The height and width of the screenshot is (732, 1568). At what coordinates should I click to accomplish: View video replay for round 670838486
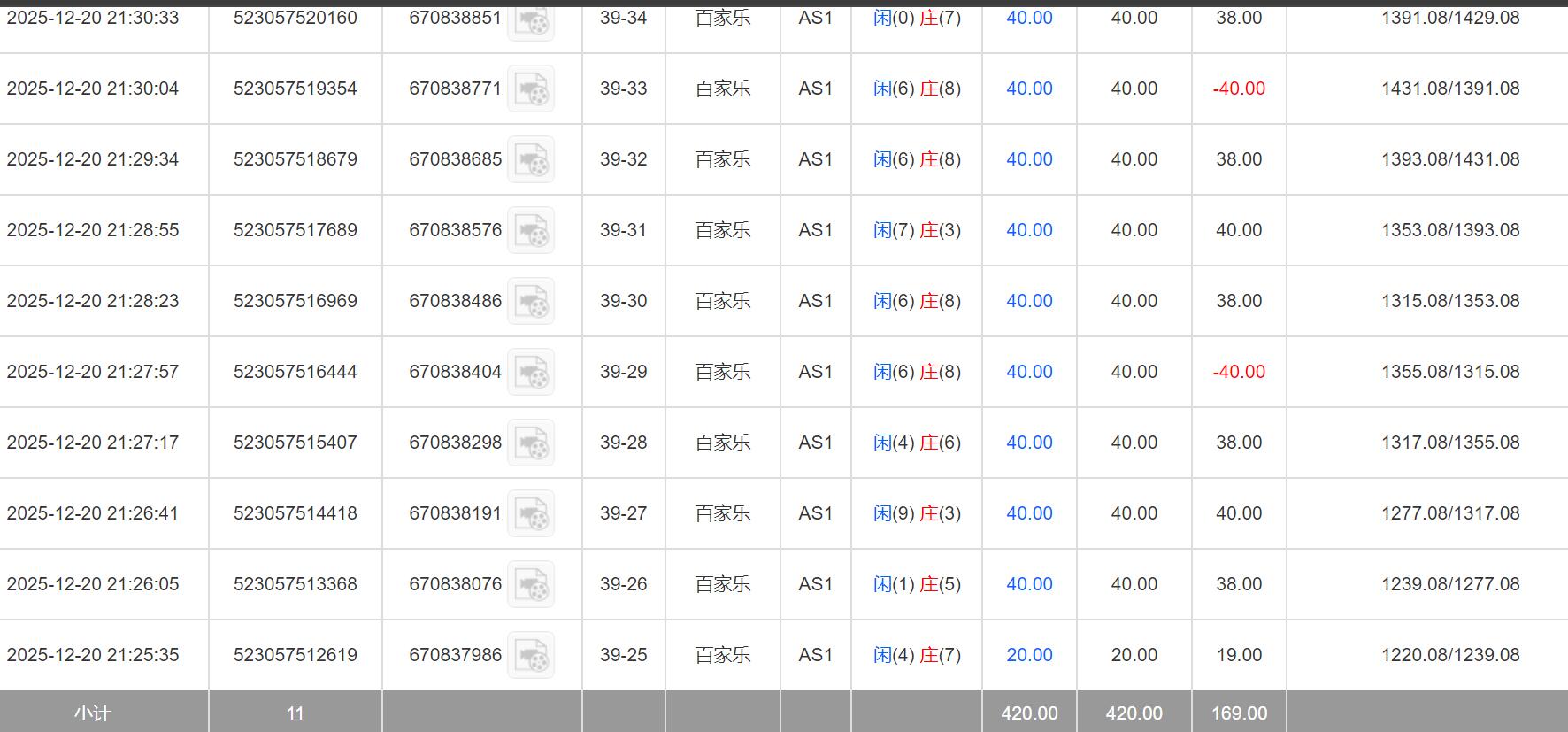[531, 301]
